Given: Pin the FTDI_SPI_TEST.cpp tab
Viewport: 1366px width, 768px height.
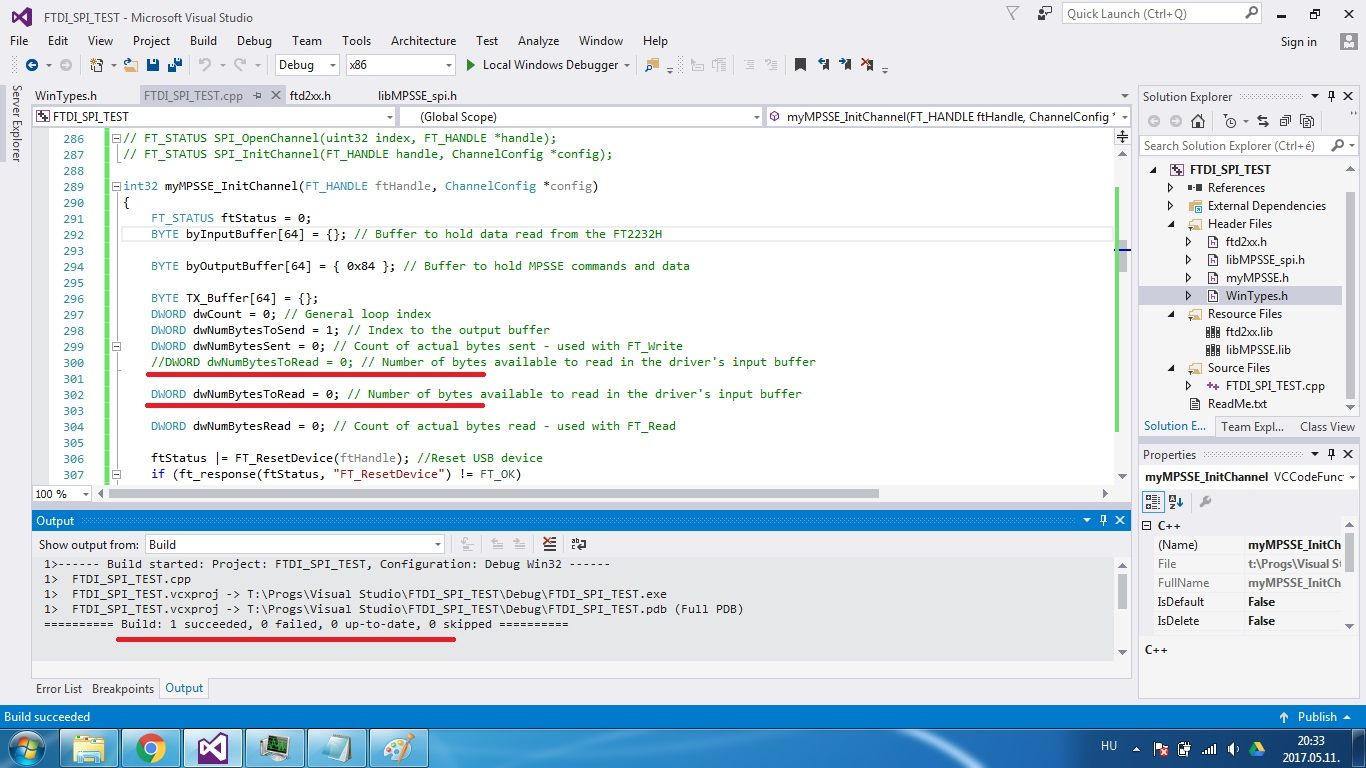Looking at the screenshot, I should coord(257,96).
